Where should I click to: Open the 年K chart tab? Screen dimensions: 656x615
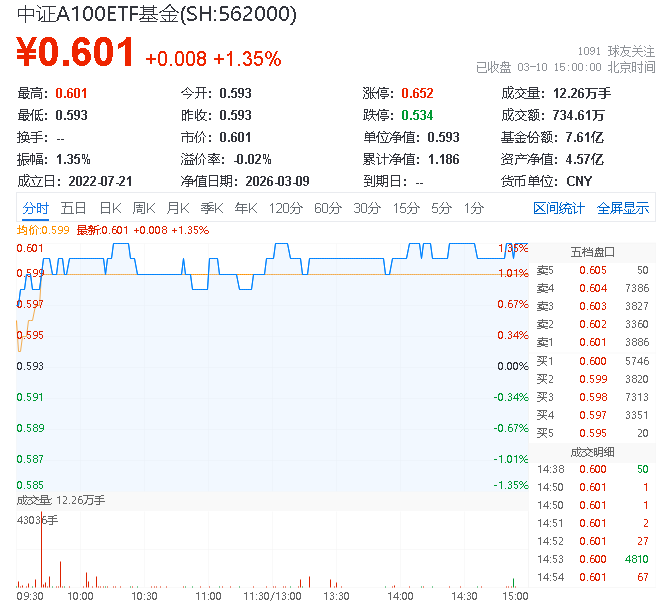point(245,208)
